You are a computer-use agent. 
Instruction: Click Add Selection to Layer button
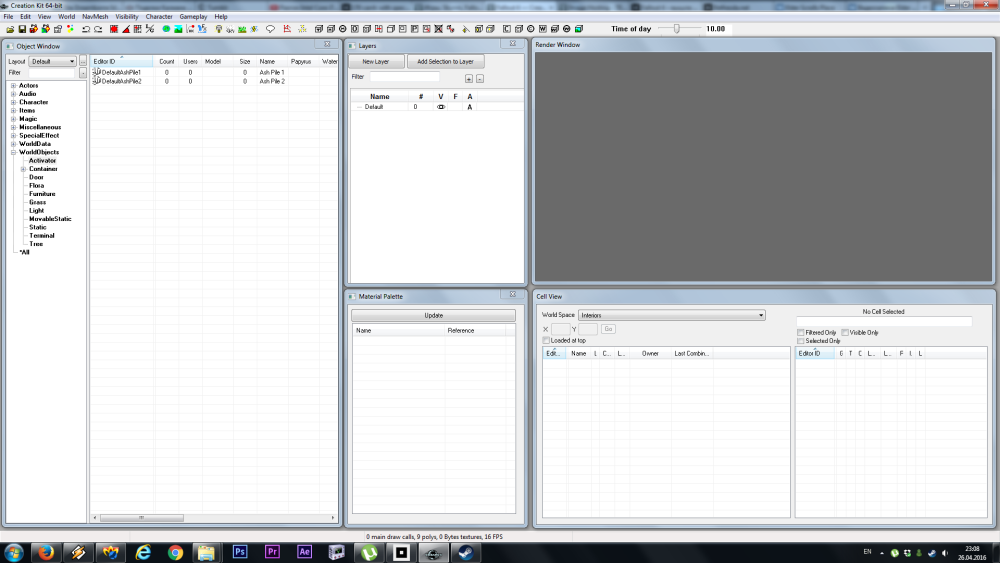click(x=445, y=62)
